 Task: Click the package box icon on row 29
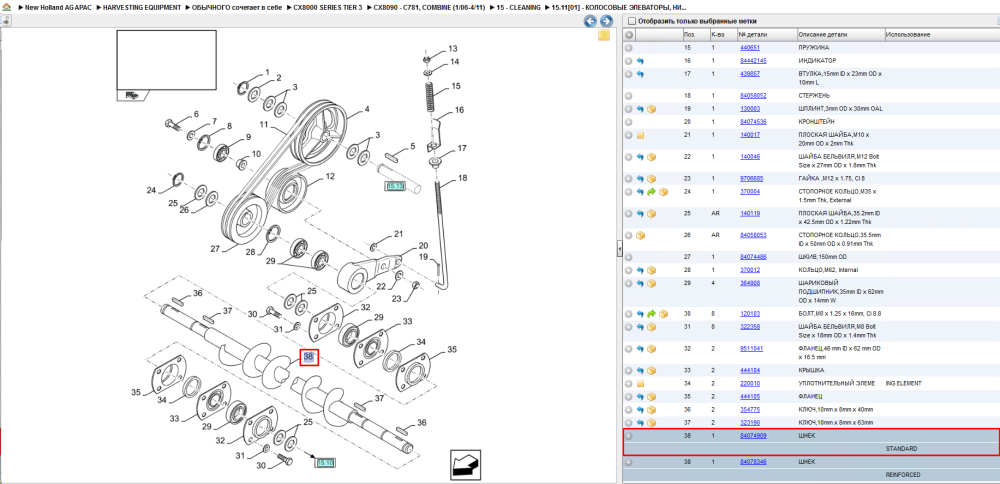[651, 283]
